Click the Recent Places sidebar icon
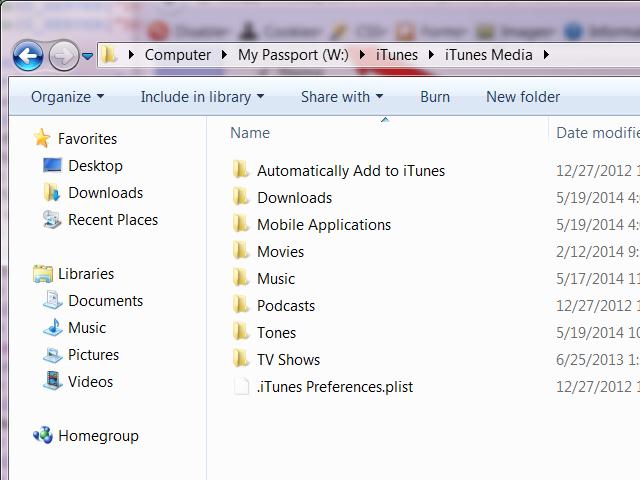640x480 pixels. coord(52,220)
